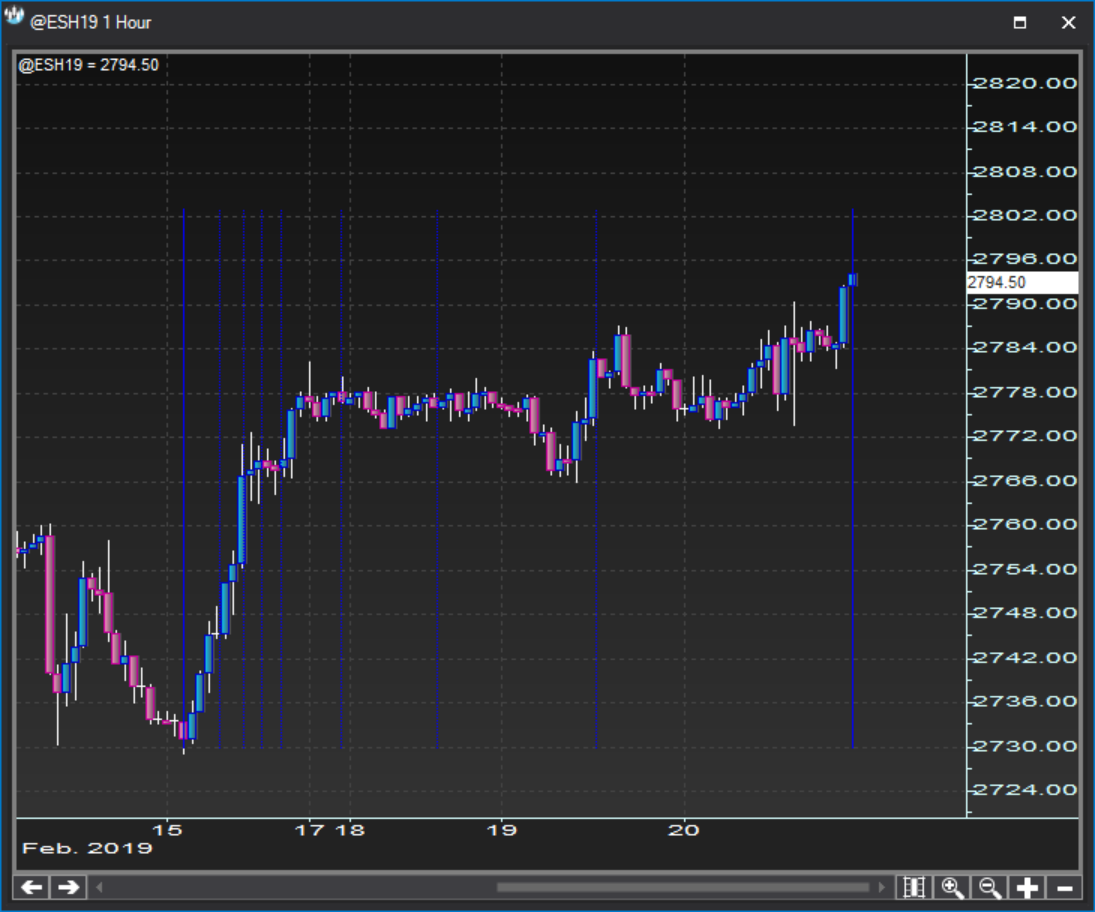1095x912 pixels.
Task: Click the 'Feb. 2019' month label
Action: coord(87,848)
